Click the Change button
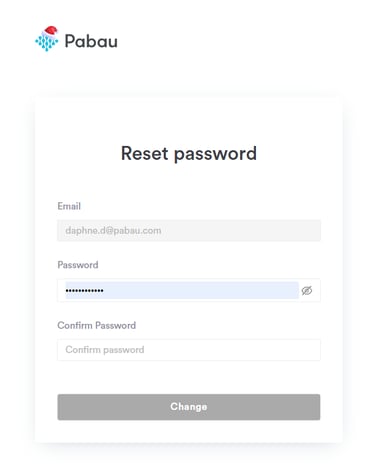The image size is (373, 465). click(189, 407)
